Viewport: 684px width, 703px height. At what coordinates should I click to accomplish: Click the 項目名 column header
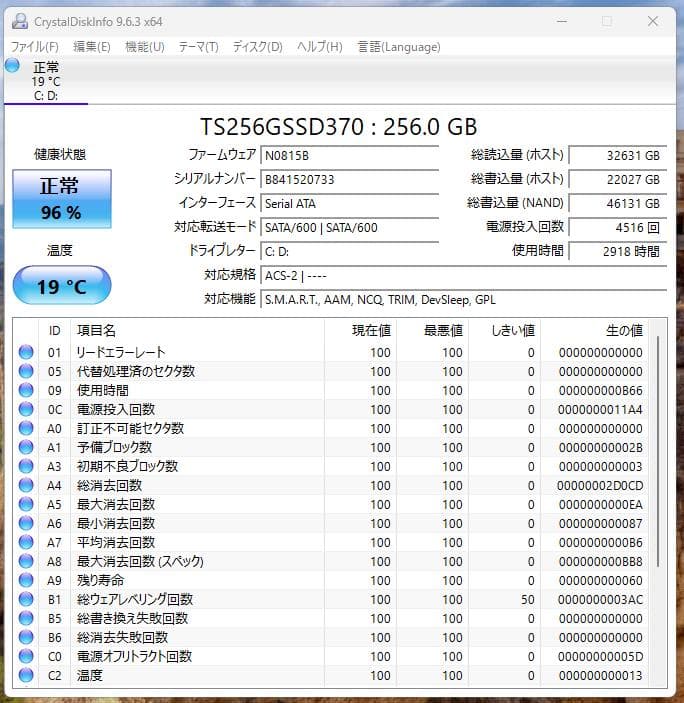[197, 331]
